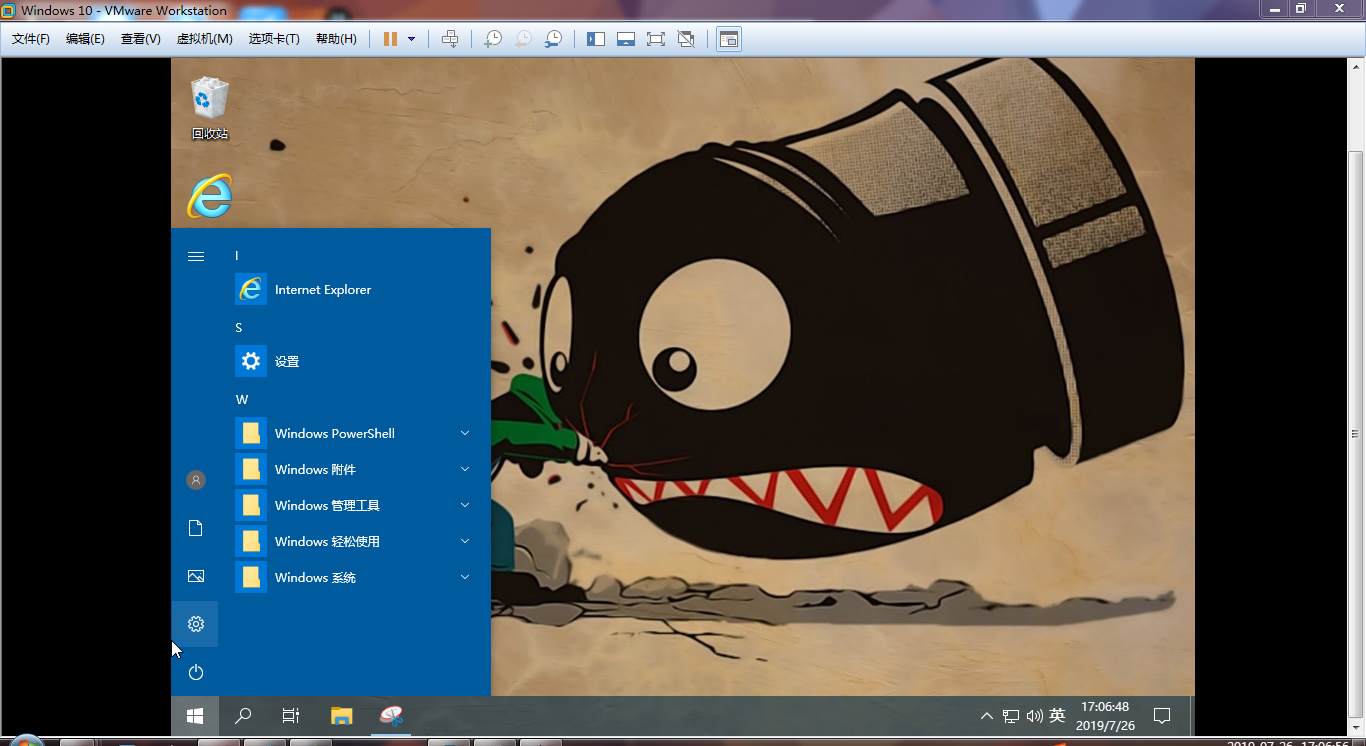Launch Internet Explorer from the Start menu list
The height and width of the screenshot is (746, 1366).
[322, 289]
